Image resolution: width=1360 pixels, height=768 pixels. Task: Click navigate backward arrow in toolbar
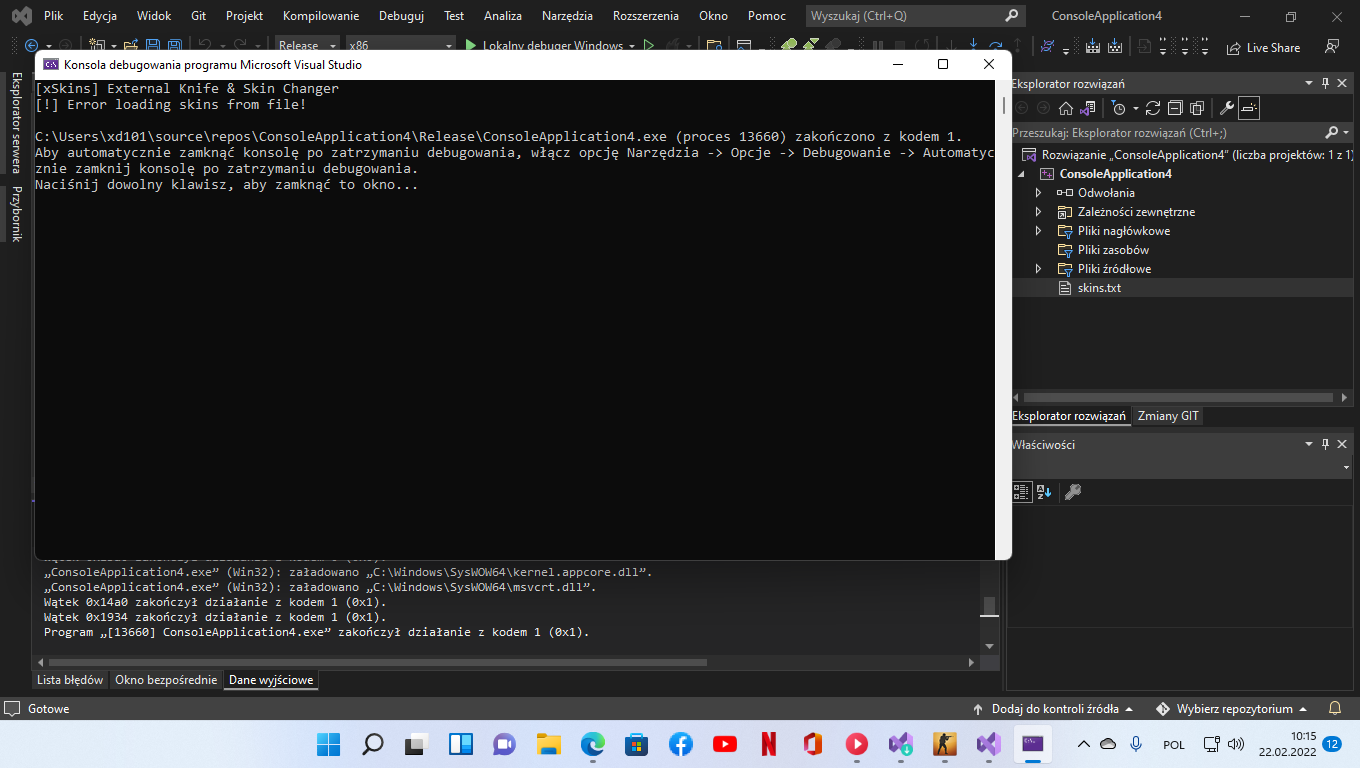tap(31, 46)
